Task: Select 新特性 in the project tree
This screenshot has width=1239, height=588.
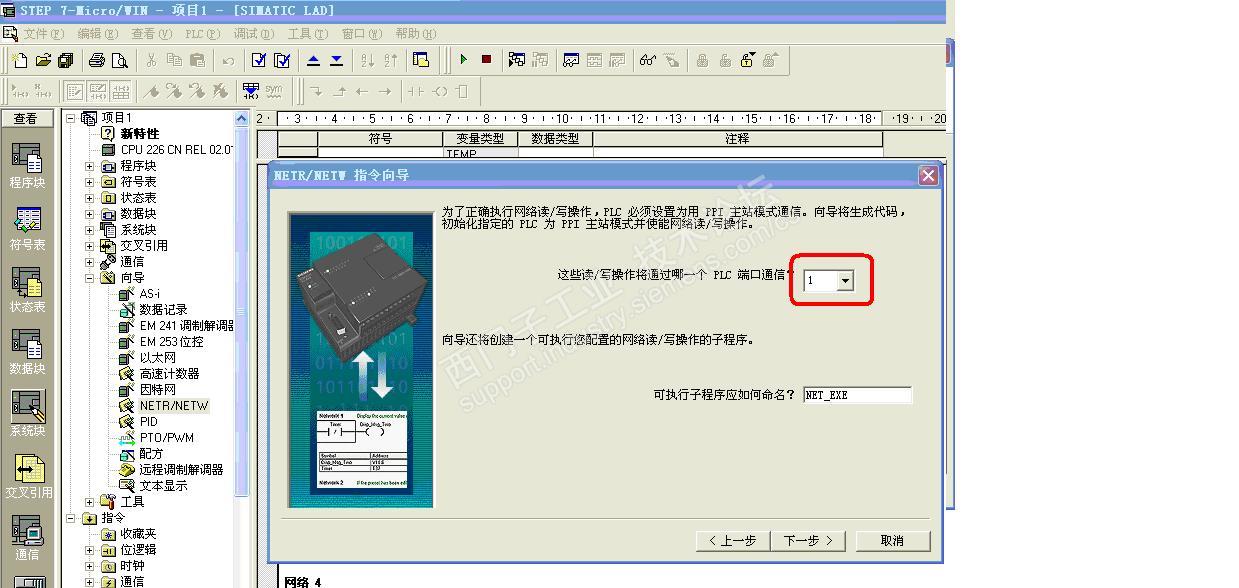Action: [x=140, y=134]
